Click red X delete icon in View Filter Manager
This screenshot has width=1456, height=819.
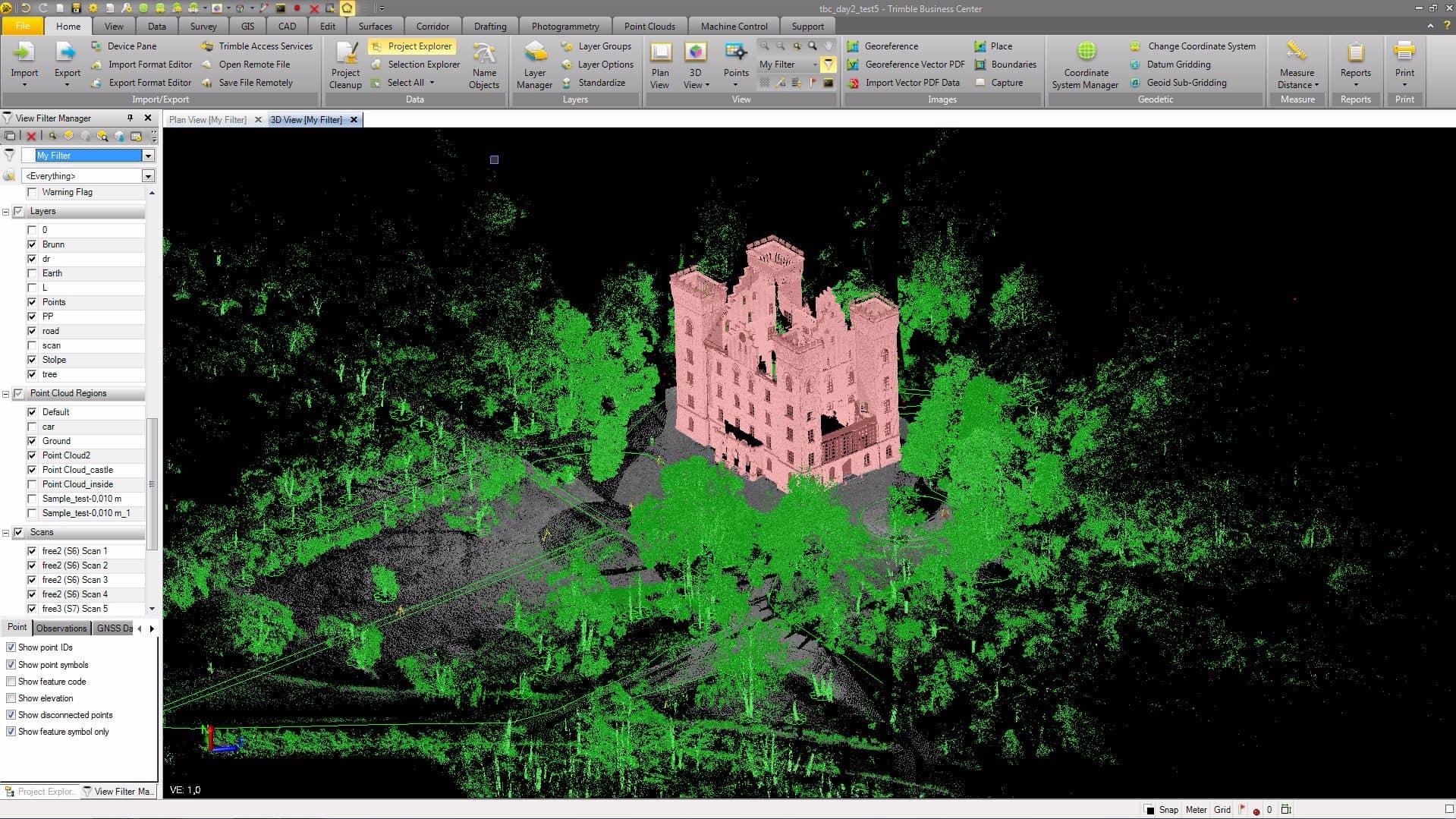tap(31, 136)
